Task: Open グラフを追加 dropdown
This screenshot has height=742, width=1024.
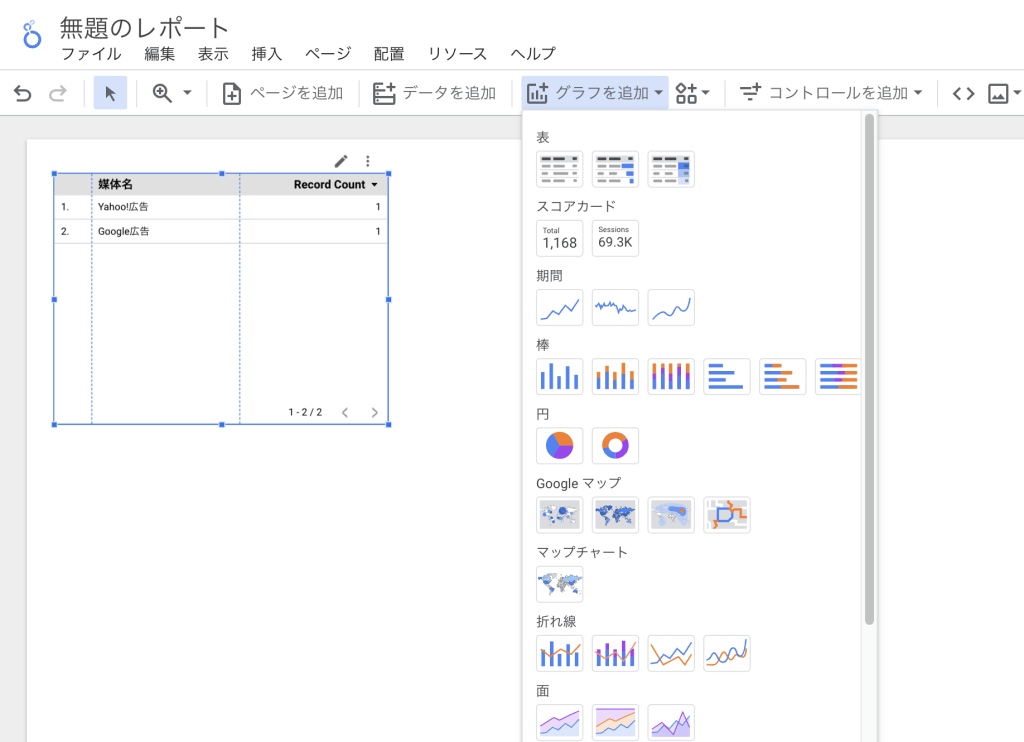Action: pos(595,93)
